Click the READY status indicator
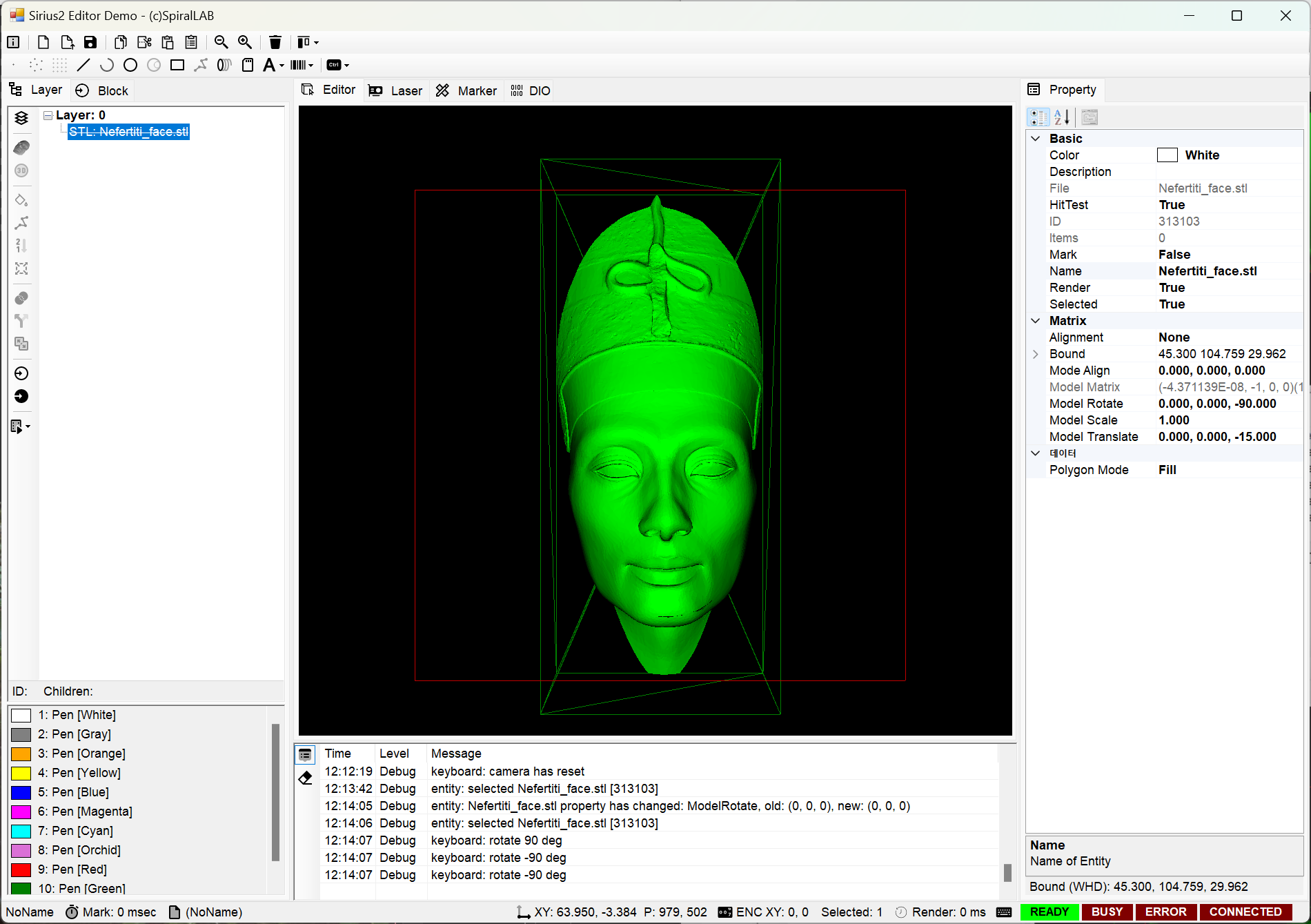This screenshot has height=924, width=1311. pyautogui.click(x=1049, y=912)
